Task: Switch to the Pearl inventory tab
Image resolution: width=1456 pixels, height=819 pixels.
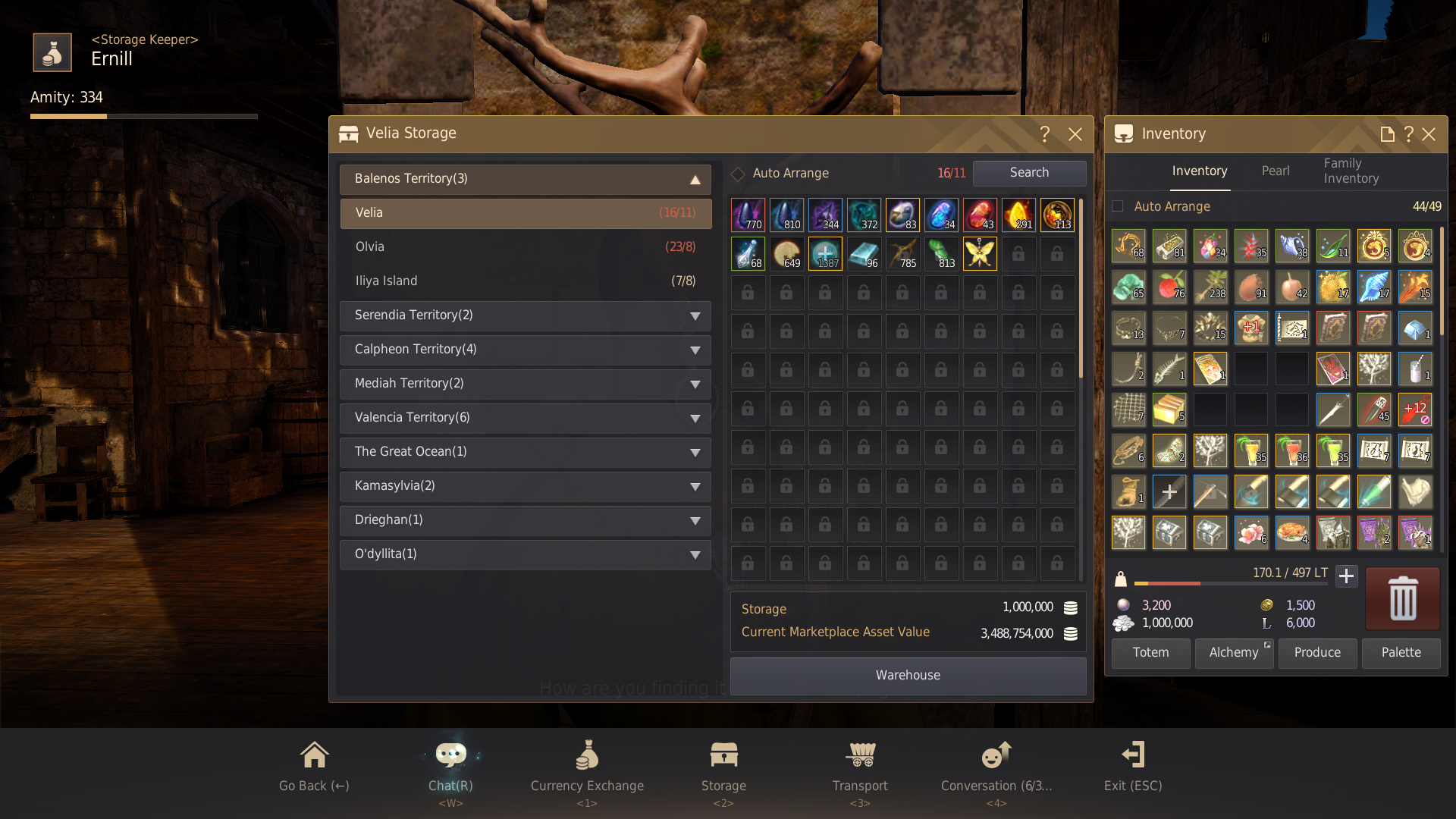Action: tap(1276, 171)
